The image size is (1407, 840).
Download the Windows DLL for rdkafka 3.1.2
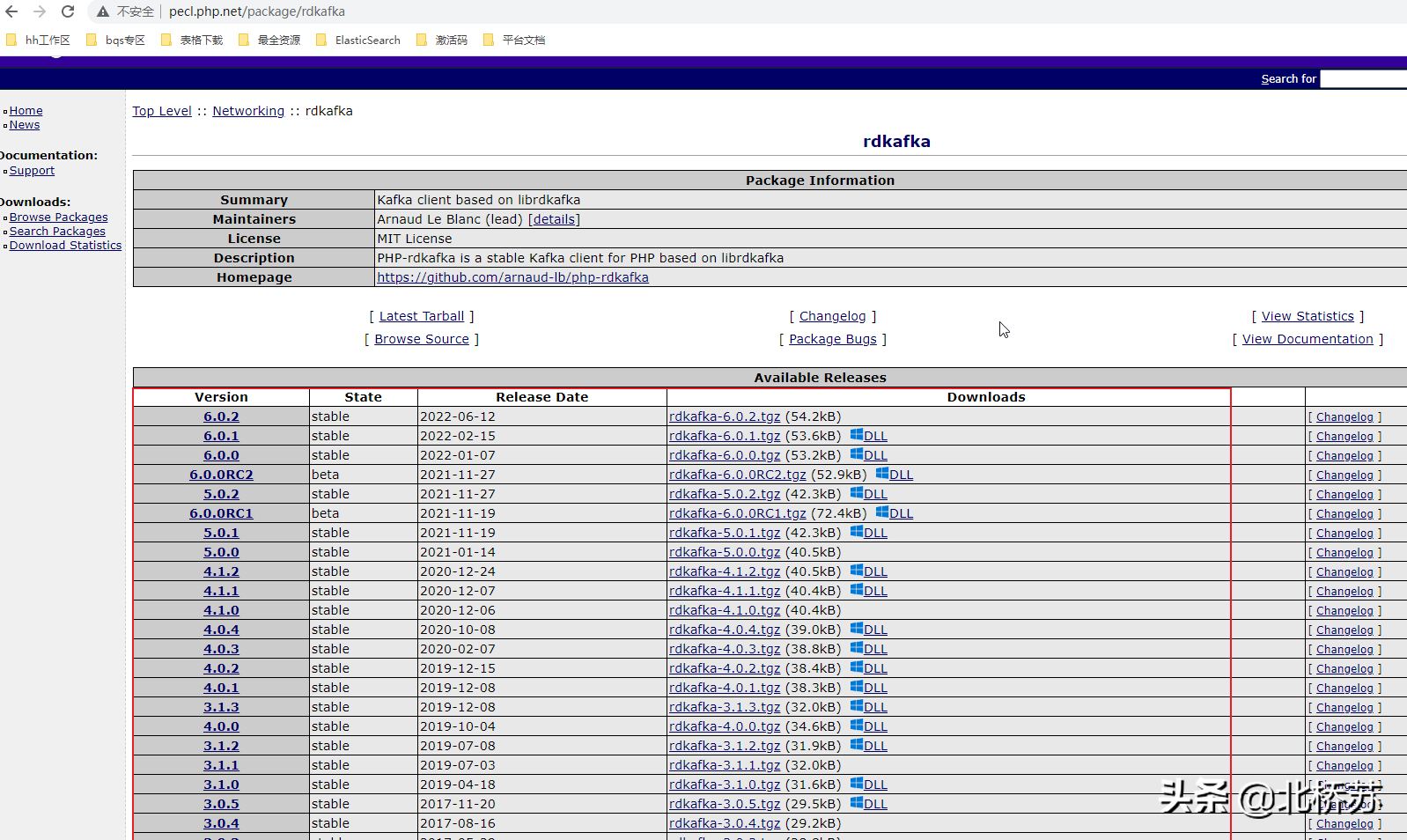[x=869, y=746]
